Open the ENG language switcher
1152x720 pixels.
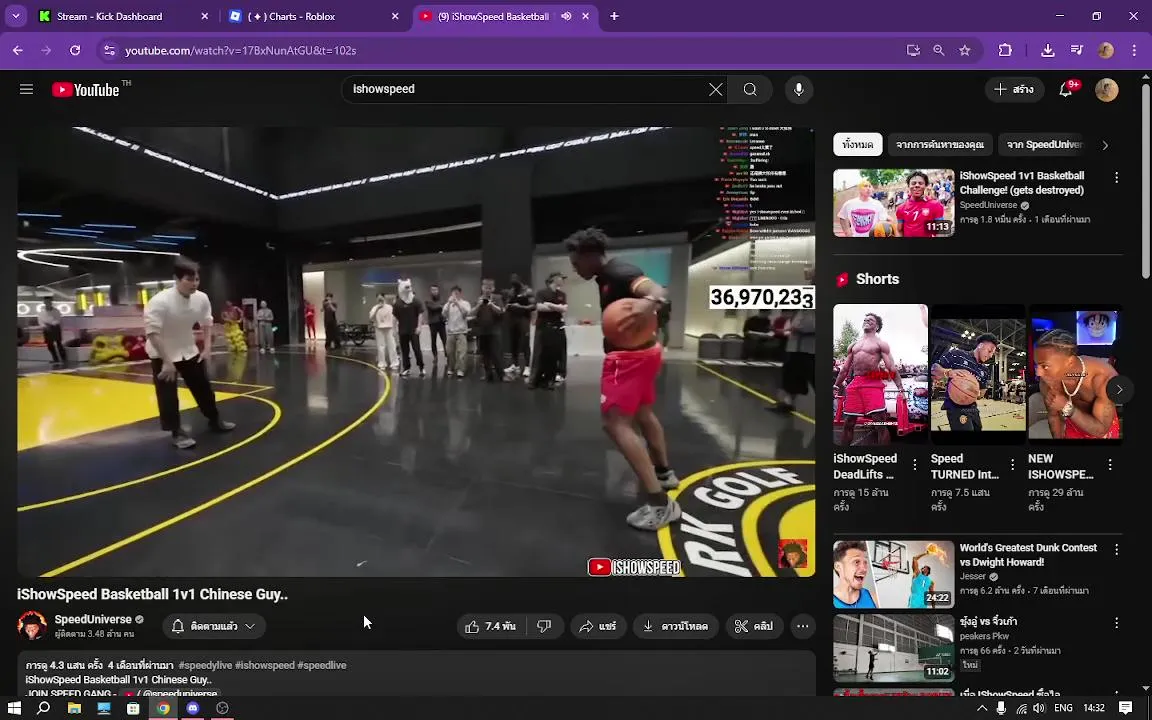point(1063,708)
